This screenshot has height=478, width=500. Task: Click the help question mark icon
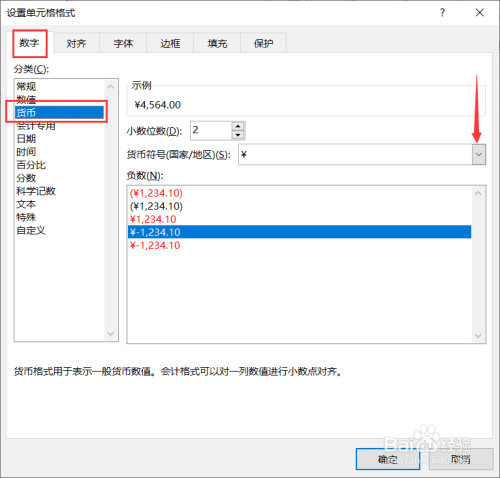[442, 13]
